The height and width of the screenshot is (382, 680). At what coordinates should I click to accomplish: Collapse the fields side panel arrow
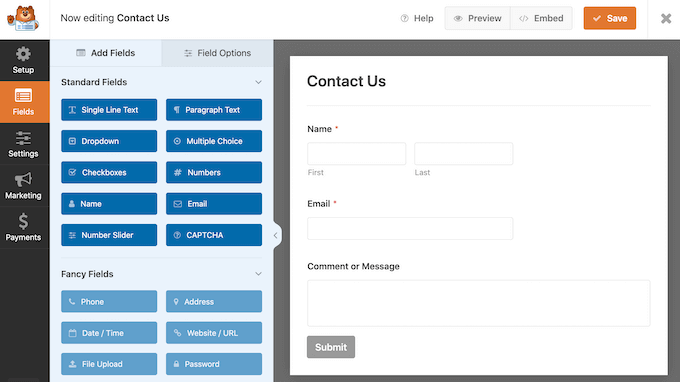[x=276, y=235]
